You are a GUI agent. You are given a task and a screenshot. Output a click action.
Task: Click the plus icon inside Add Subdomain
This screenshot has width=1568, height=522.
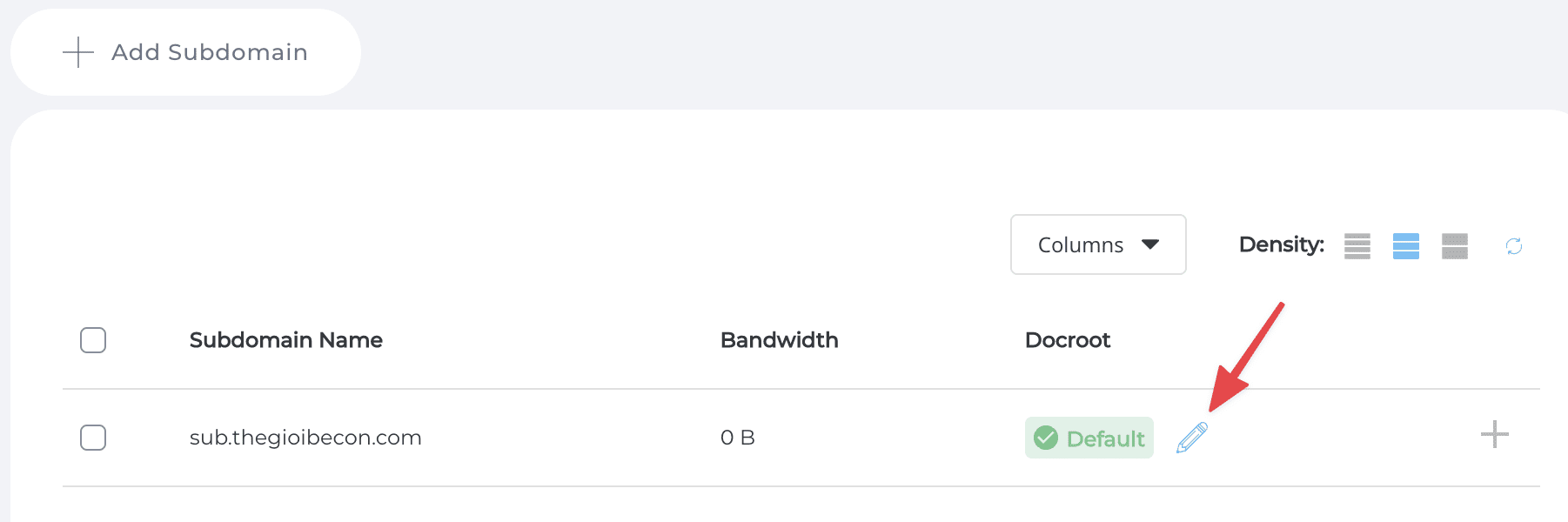78,51
